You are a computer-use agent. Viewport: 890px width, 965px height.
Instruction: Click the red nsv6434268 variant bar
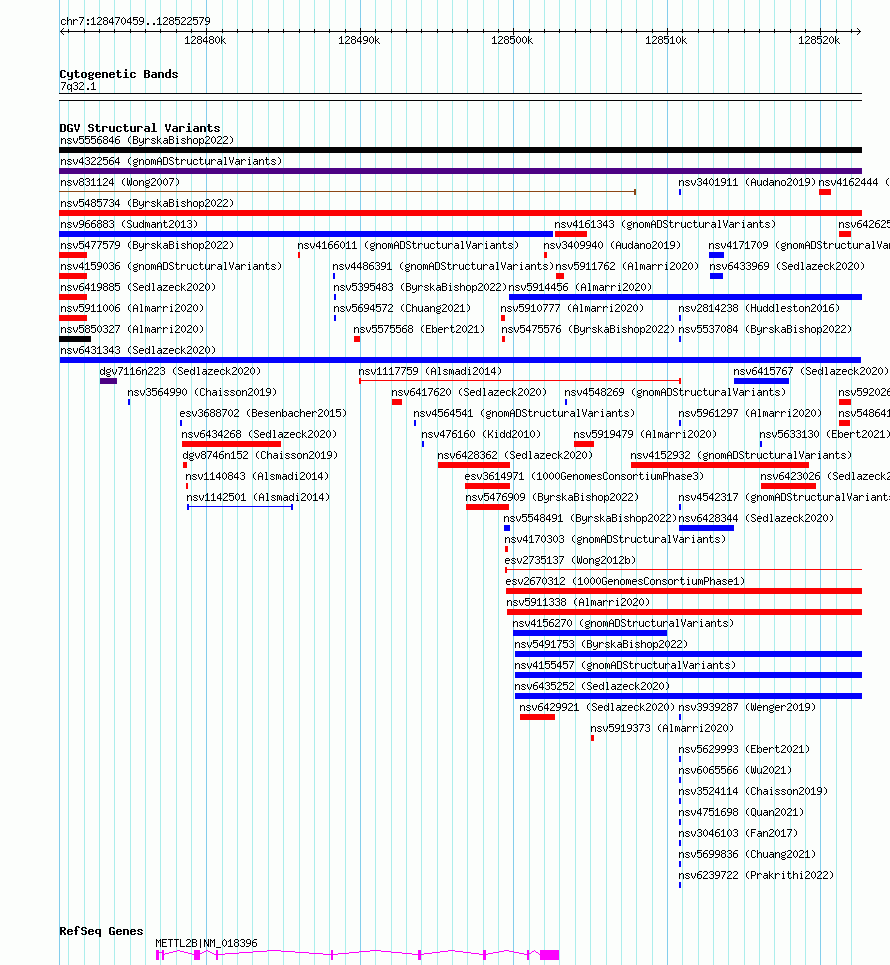[231, 444]
